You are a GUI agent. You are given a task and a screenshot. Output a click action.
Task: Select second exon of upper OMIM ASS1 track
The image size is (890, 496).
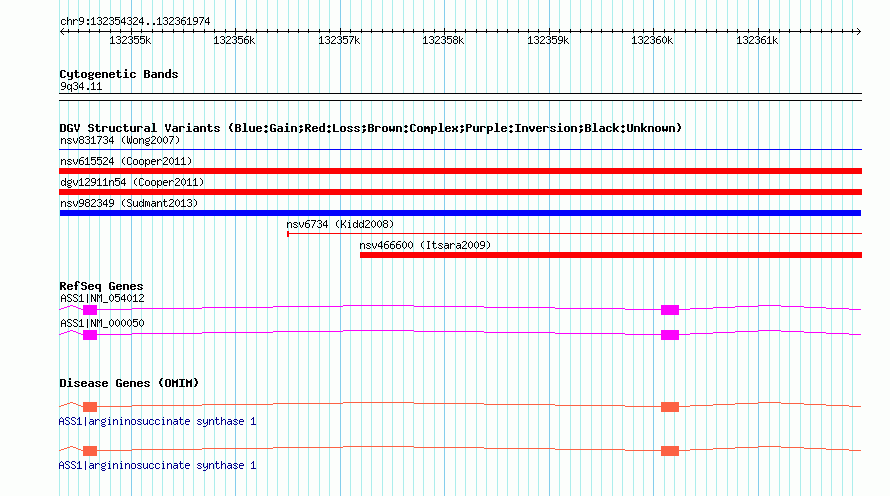[x=670, y=407]
